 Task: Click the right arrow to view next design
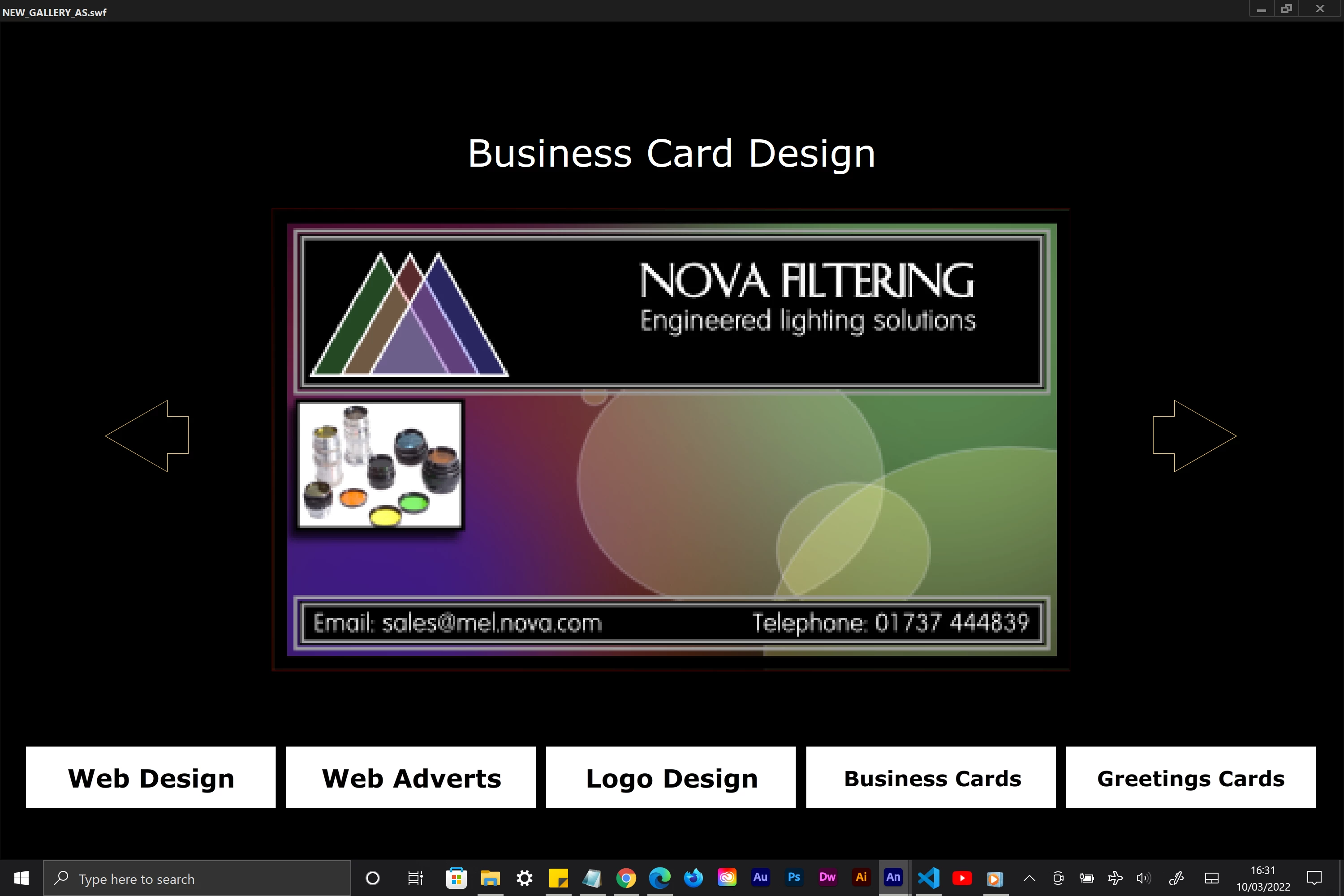click(1194, 436)
